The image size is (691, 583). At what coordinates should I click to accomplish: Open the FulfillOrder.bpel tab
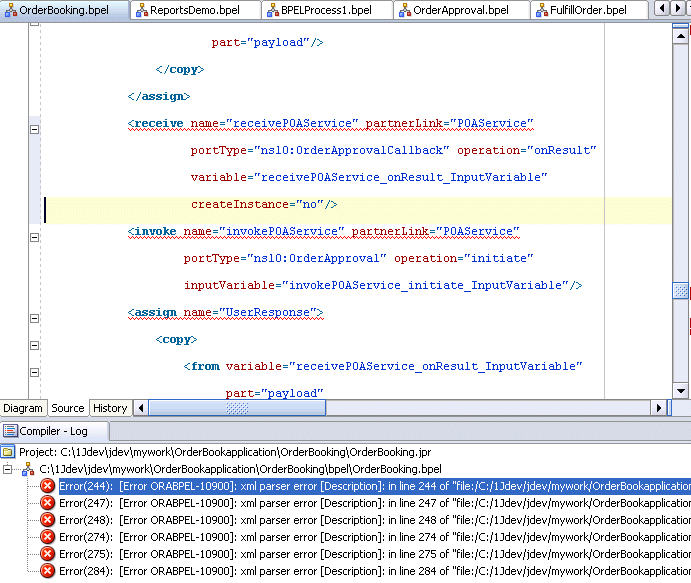[589, 10]
